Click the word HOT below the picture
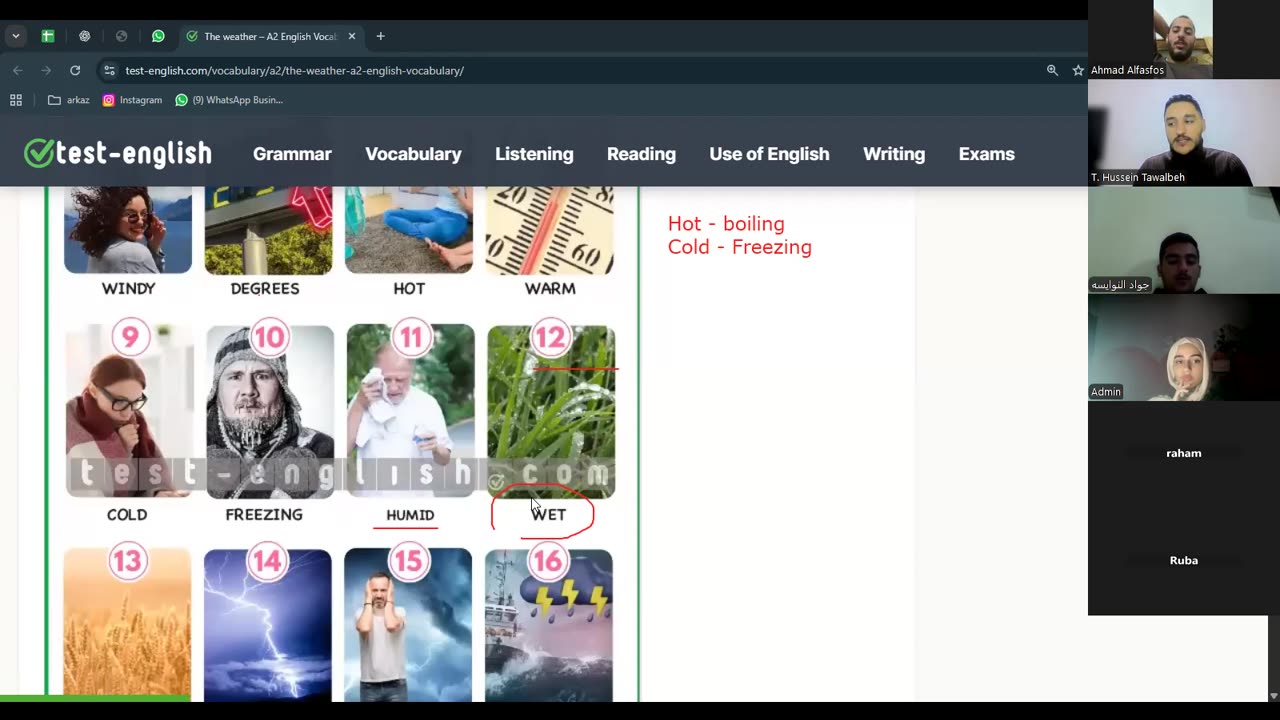This screenshot has width=1280, height=720. tap(409, 288)
